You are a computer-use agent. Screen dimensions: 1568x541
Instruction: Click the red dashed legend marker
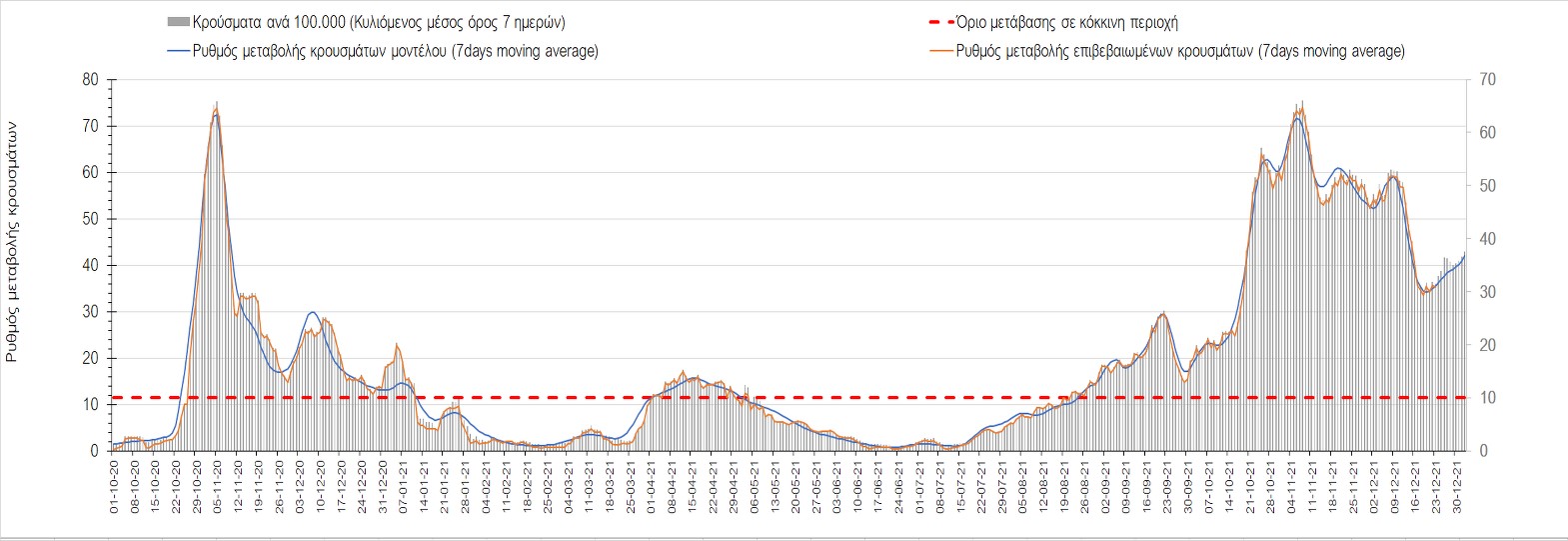click(x=940, y=22)
